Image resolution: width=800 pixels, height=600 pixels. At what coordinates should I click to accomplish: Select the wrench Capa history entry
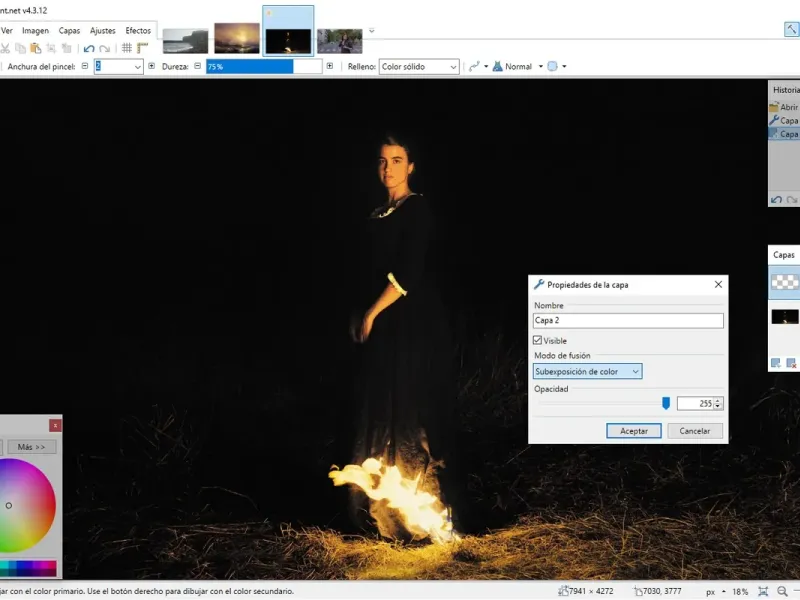pyautogui.click(x=784, y=120)
